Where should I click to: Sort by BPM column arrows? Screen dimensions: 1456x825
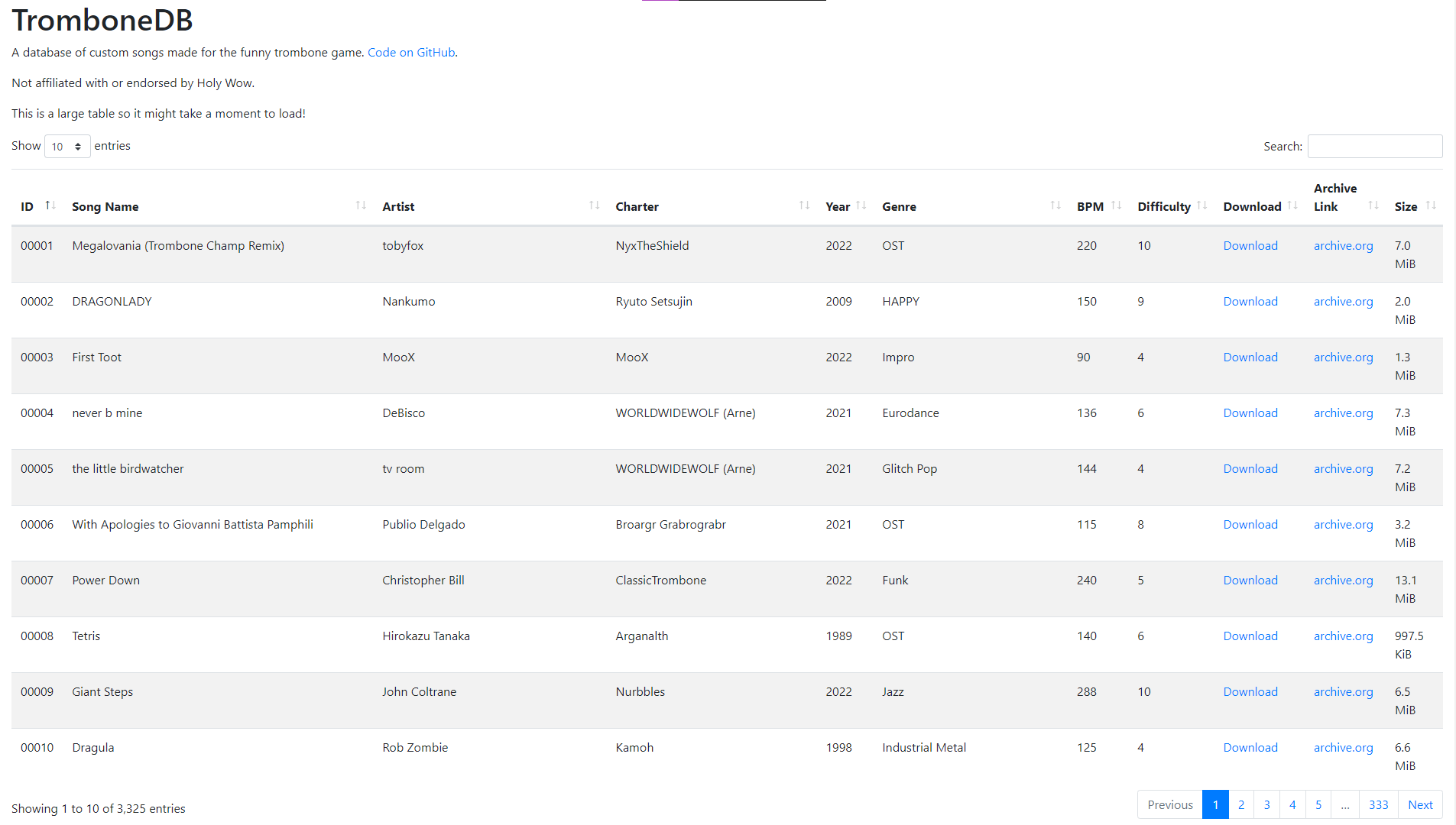[1117, 205]
